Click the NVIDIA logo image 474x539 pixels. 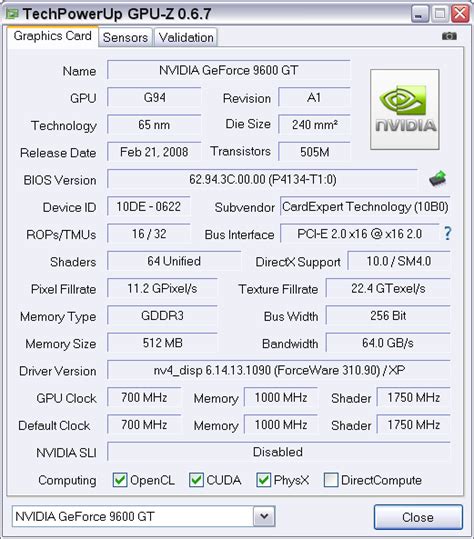click(405, 110)
